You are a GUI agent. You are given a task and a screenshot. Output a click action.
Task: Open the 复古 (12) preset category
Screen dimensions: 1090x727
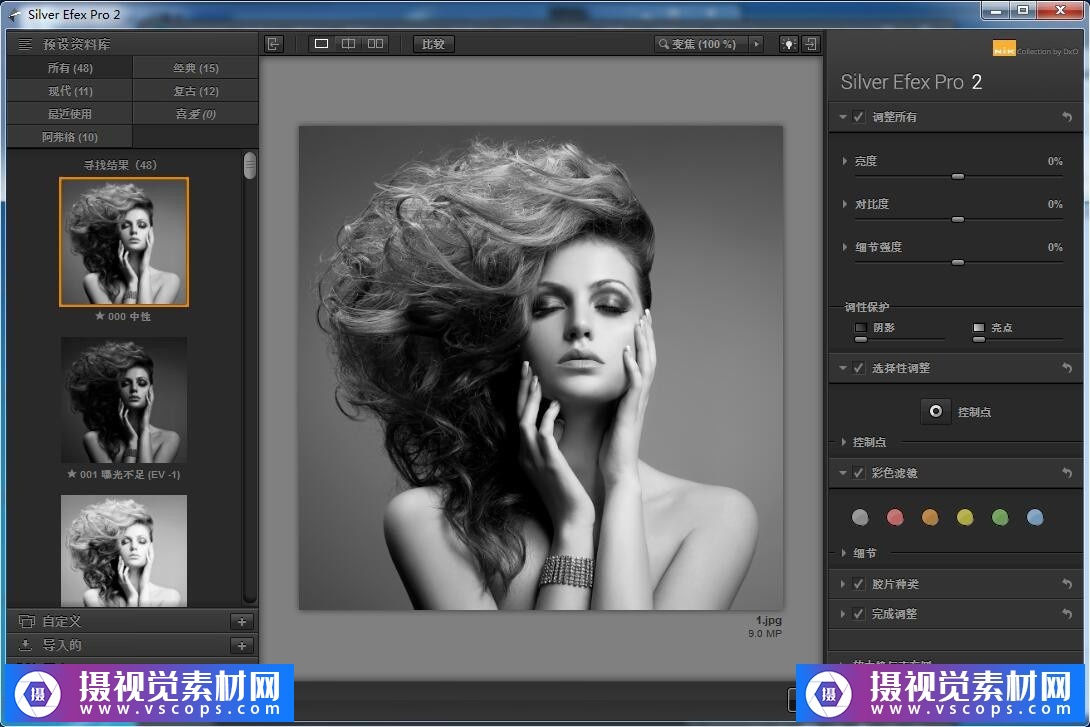click(x=196, y=91)
